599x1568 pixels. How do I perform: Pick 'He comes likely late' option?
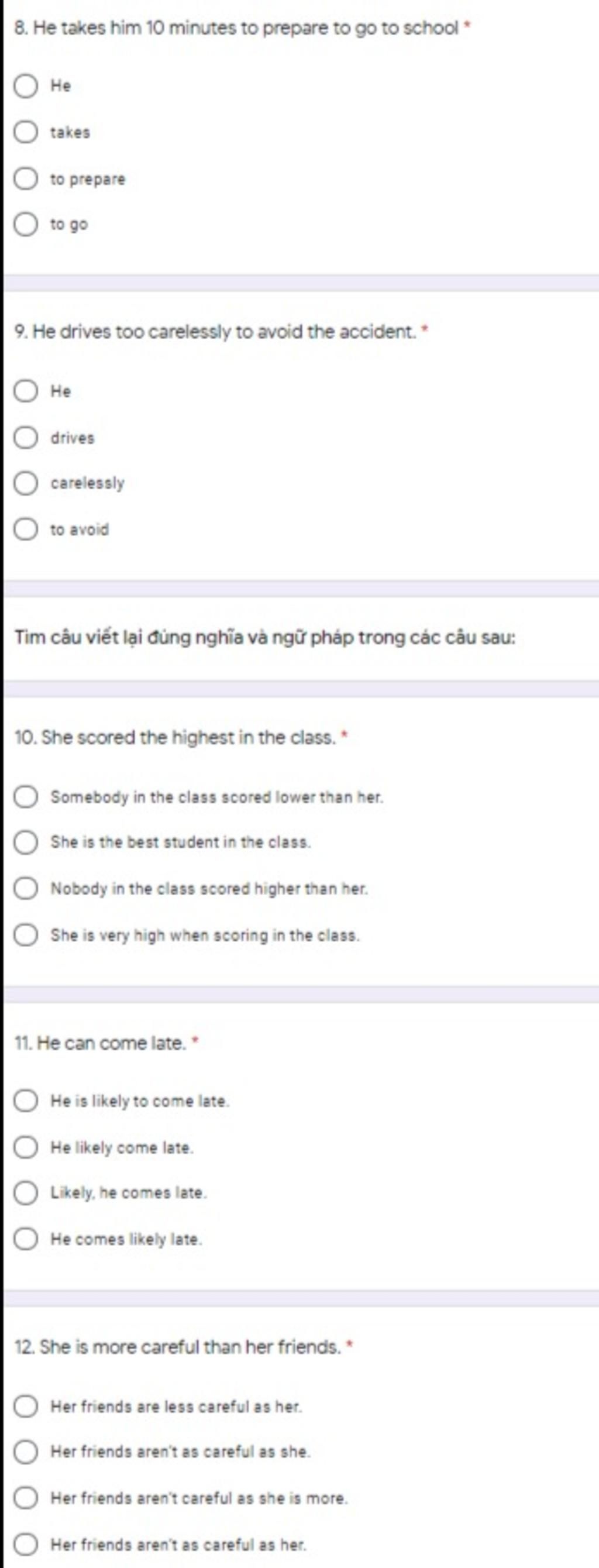click(26, 1239)
